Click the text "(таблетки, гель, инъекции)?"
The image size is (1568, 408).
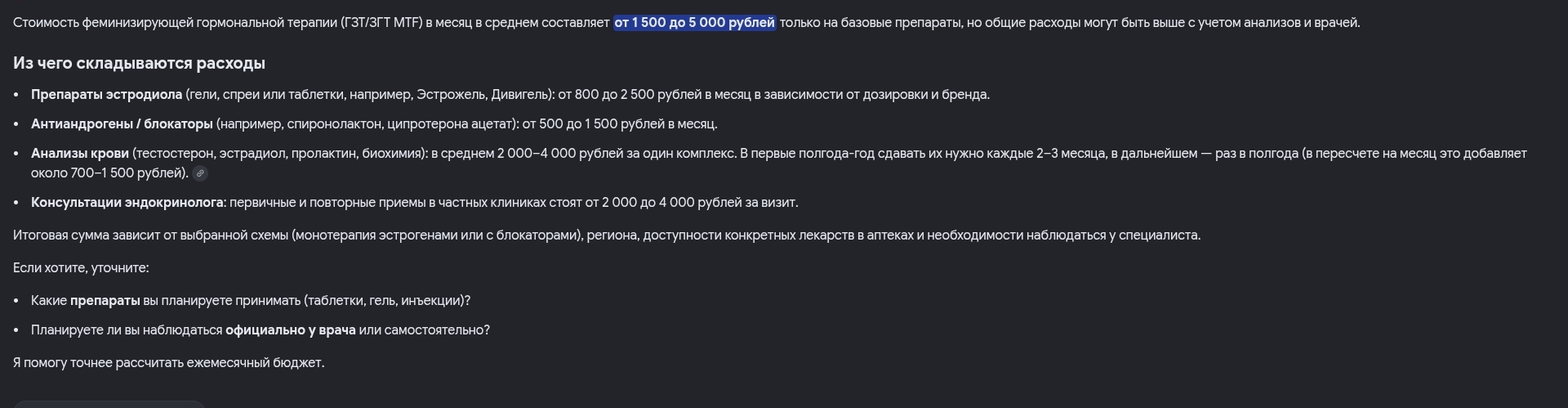click(x=387, y=301)
